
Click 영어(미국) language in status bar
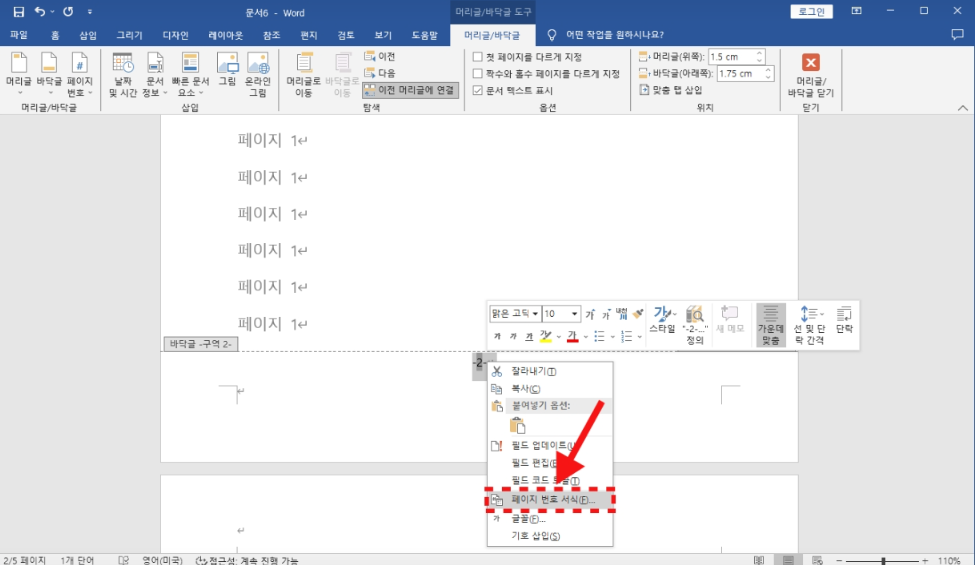pyautogui.click(x=162, y=560)
